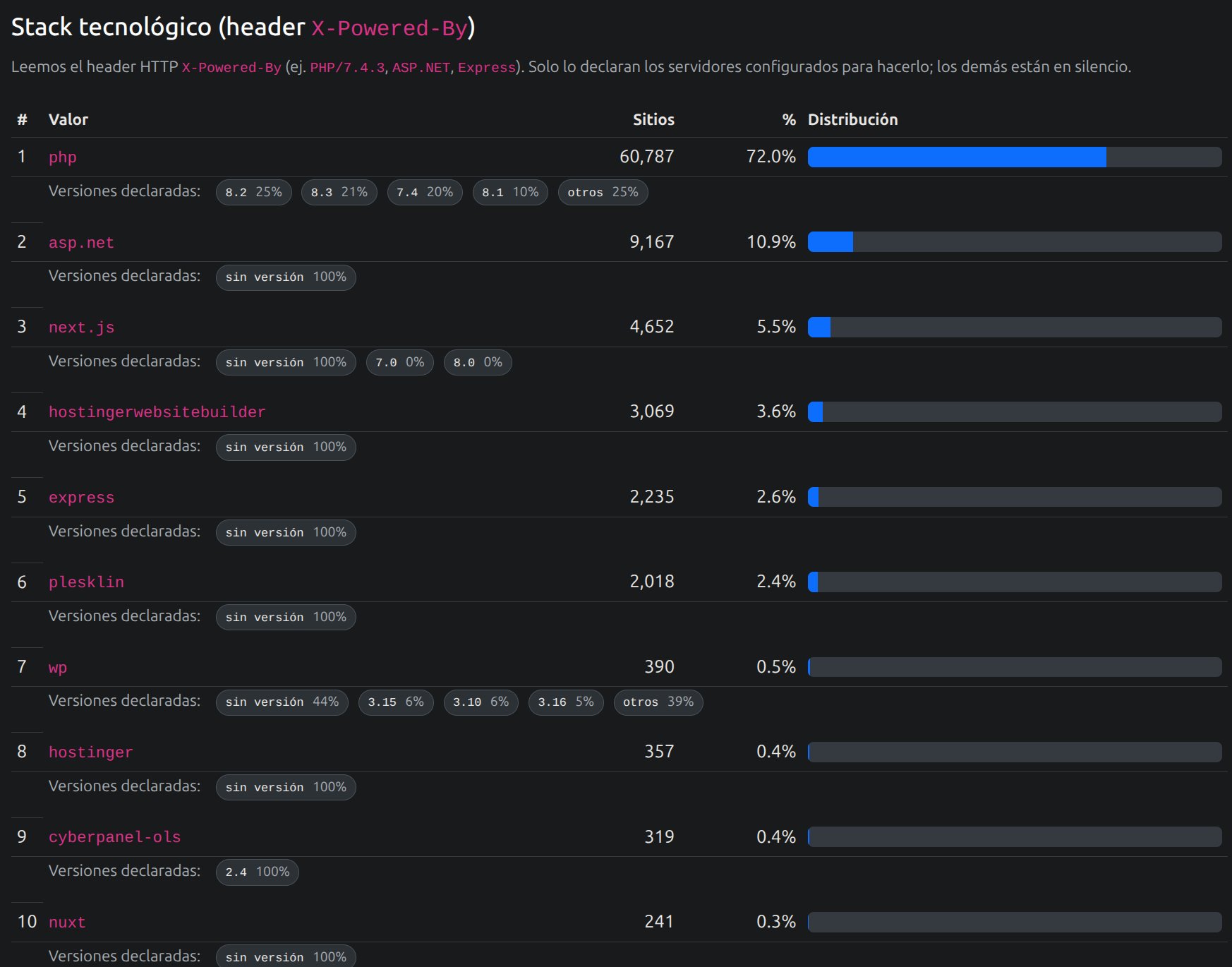Click the site count '3,069'
This screenshot has height=967, width=1232.
[x=652, y=412]
